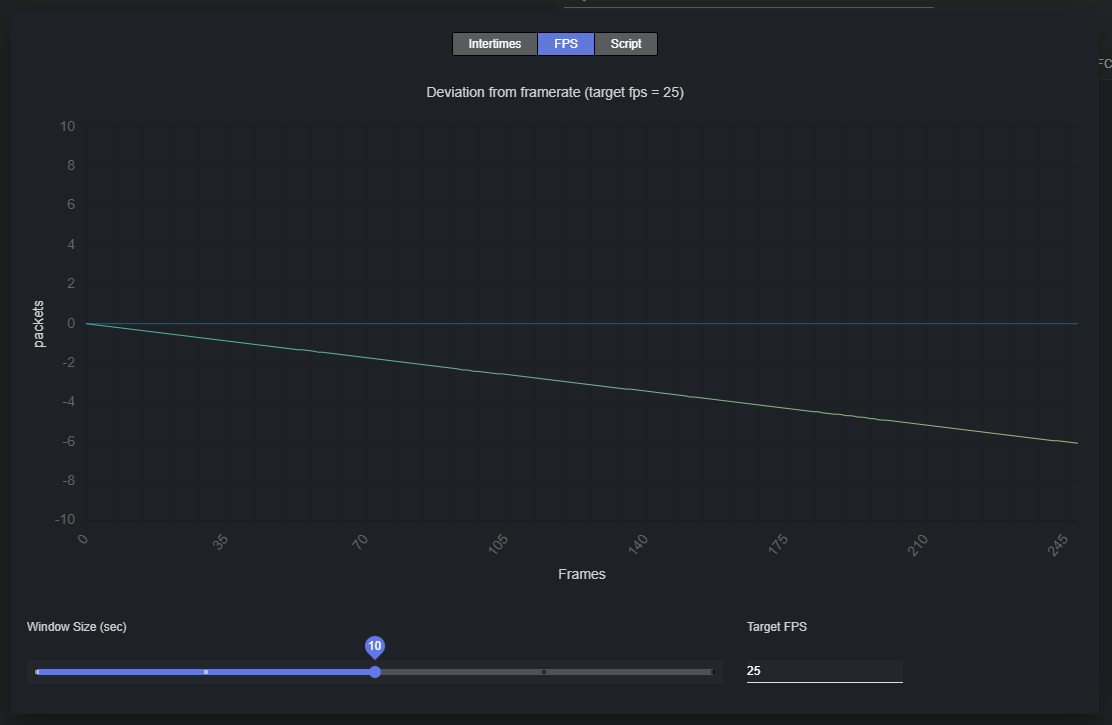Click the fourth tick mark on Window Size slider
This screenshot has width=1112, height=725.
(x=544, y=672)
